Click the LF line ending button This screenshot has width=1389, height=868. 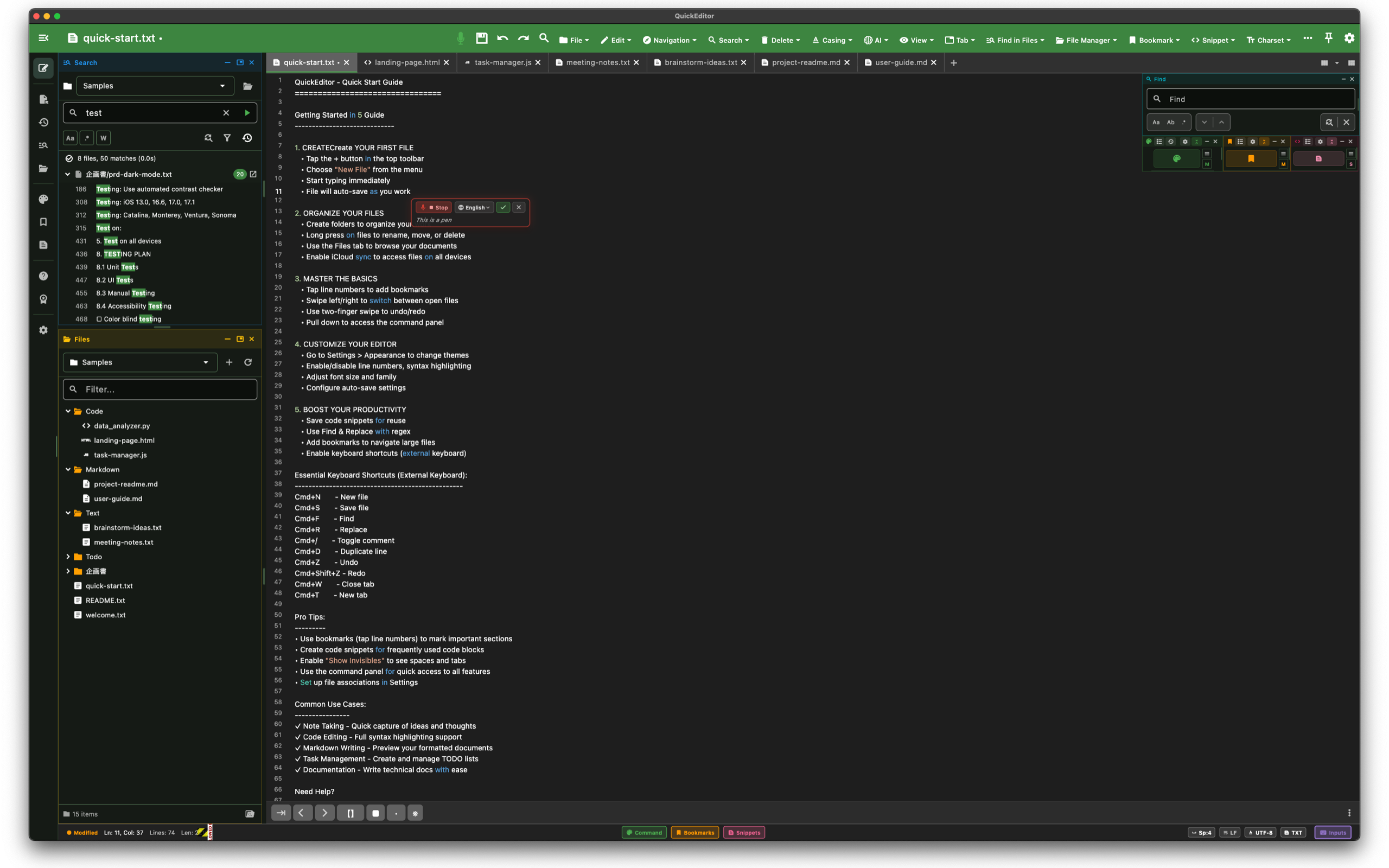[x=1229, y=832]
